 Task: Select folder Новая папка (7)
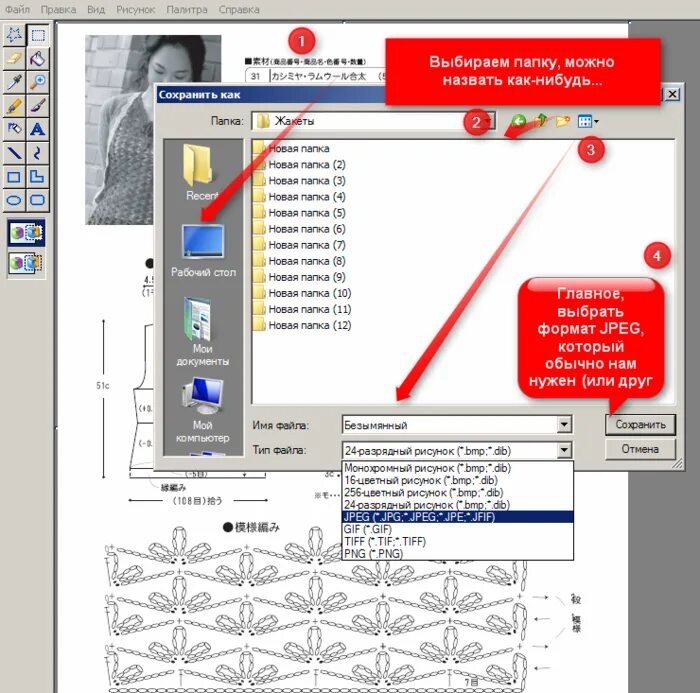coord(300,245)
